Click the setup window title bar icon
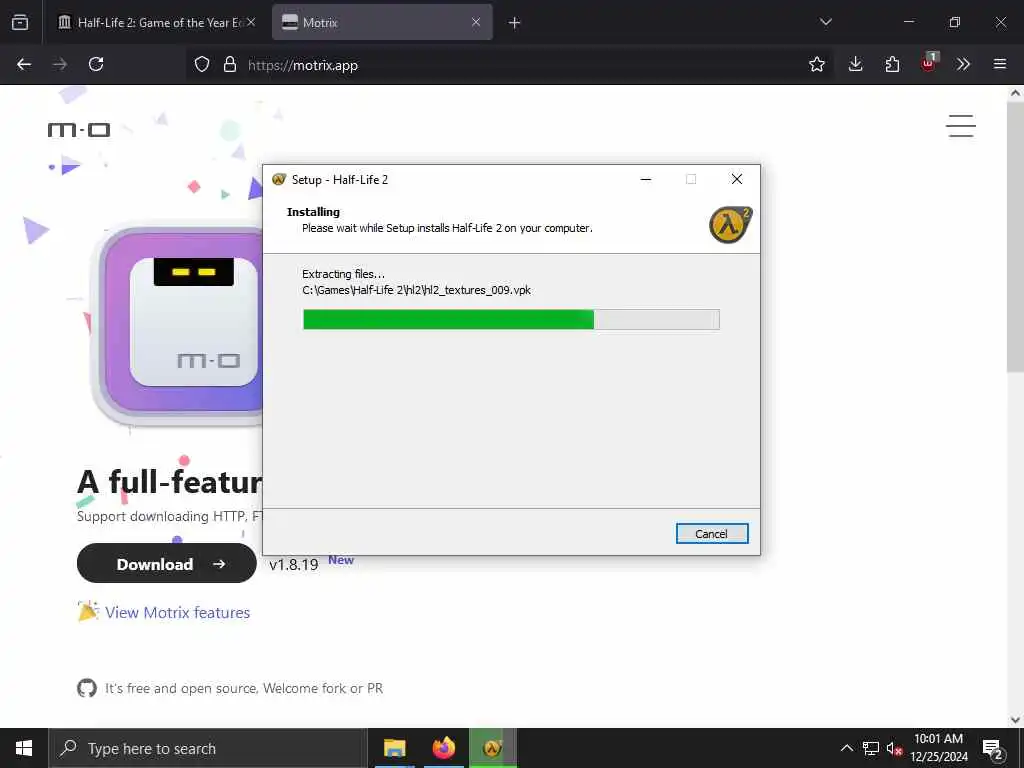Viewport: 1024px width, 768px height. (279, 180)
